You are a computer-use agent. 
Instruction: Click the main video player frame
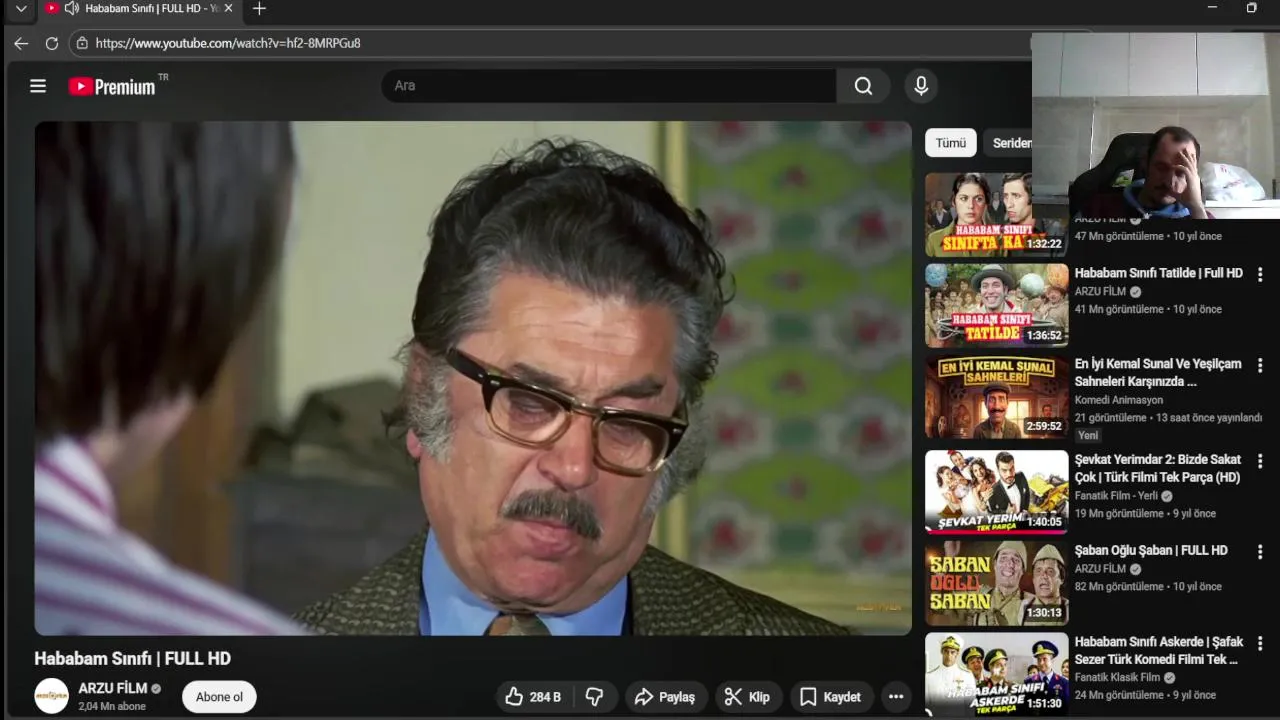tap(473, 378)
